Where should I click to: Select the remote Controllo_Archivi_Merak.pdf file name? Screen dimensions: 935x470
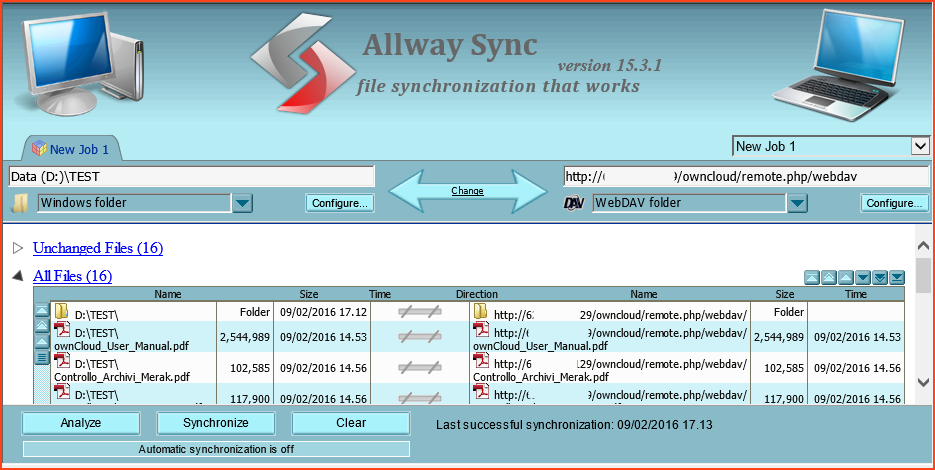point(541,377)
